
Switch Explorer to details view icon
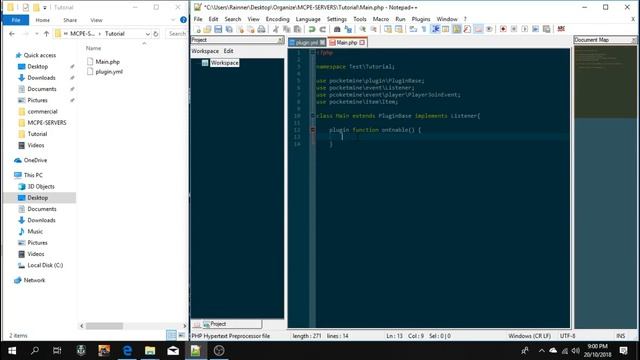pos(171,335)
